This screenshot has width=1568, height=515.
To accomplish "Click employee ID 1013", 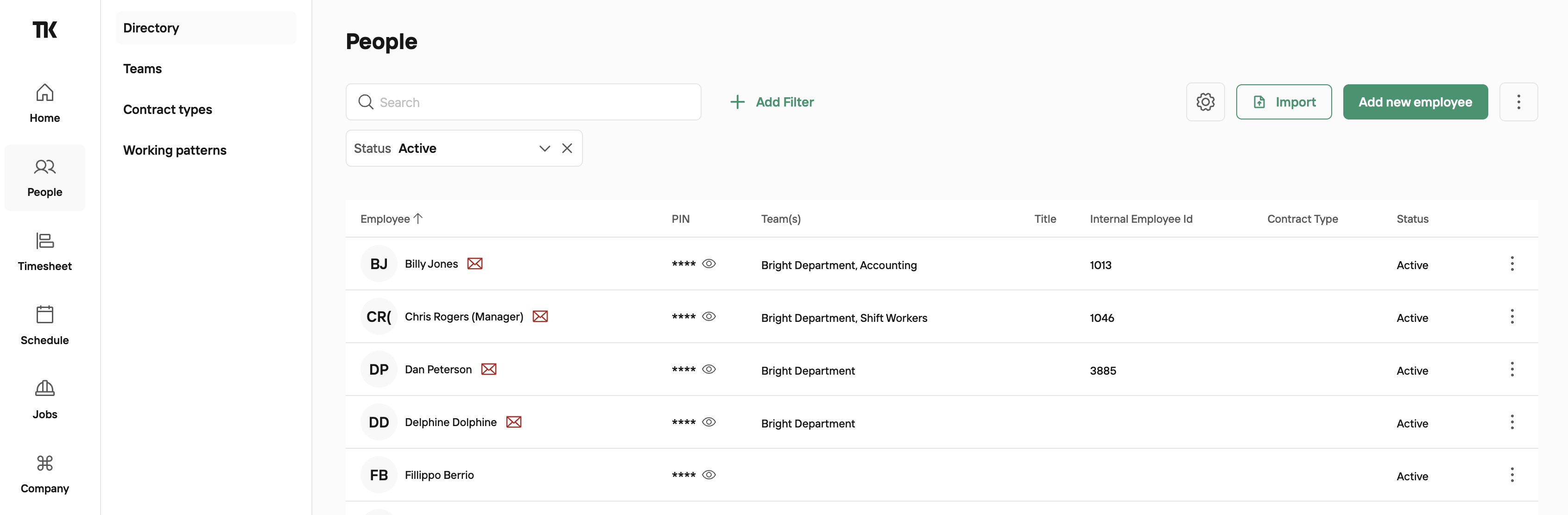I will 1100,265.
